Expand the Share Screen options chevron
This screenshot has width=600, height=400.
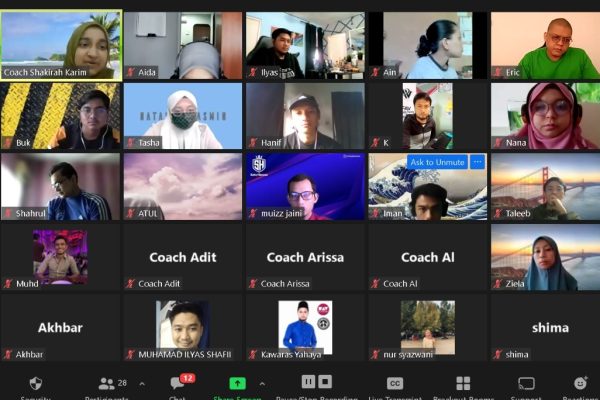pyautogui.click(x=262, y=384)
